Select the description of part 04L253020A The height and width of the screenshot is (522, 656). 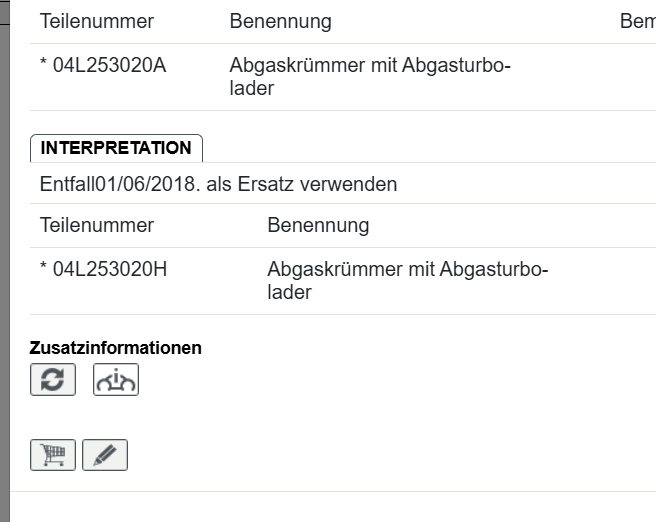369,77
